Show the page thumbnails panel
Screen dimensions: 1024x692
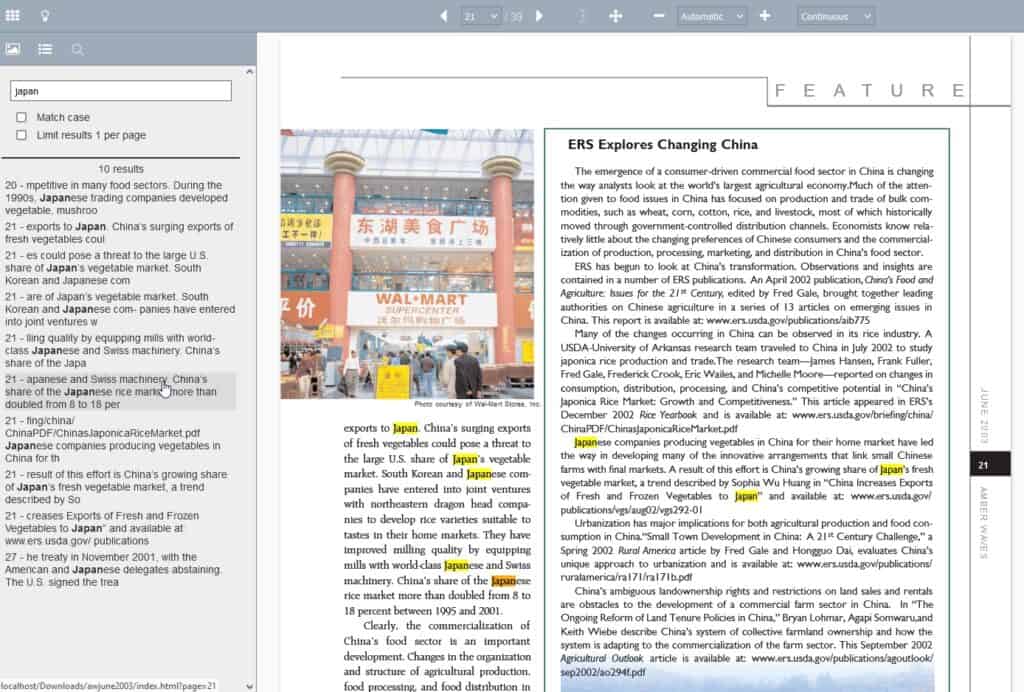pyautogui.click(x=12, y=49)
